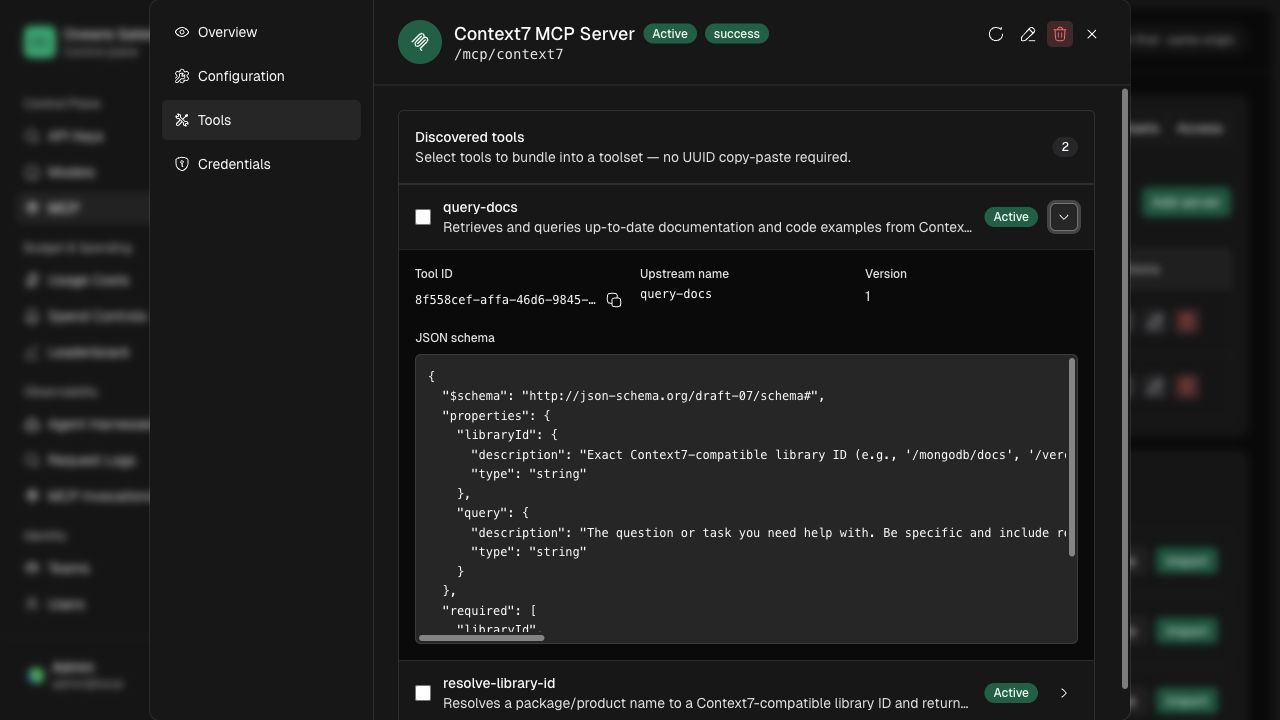Image resolution: width=1280 pixels, height=720 pixels.
Task: Refresh the MCP server tools
Action: 996,34
